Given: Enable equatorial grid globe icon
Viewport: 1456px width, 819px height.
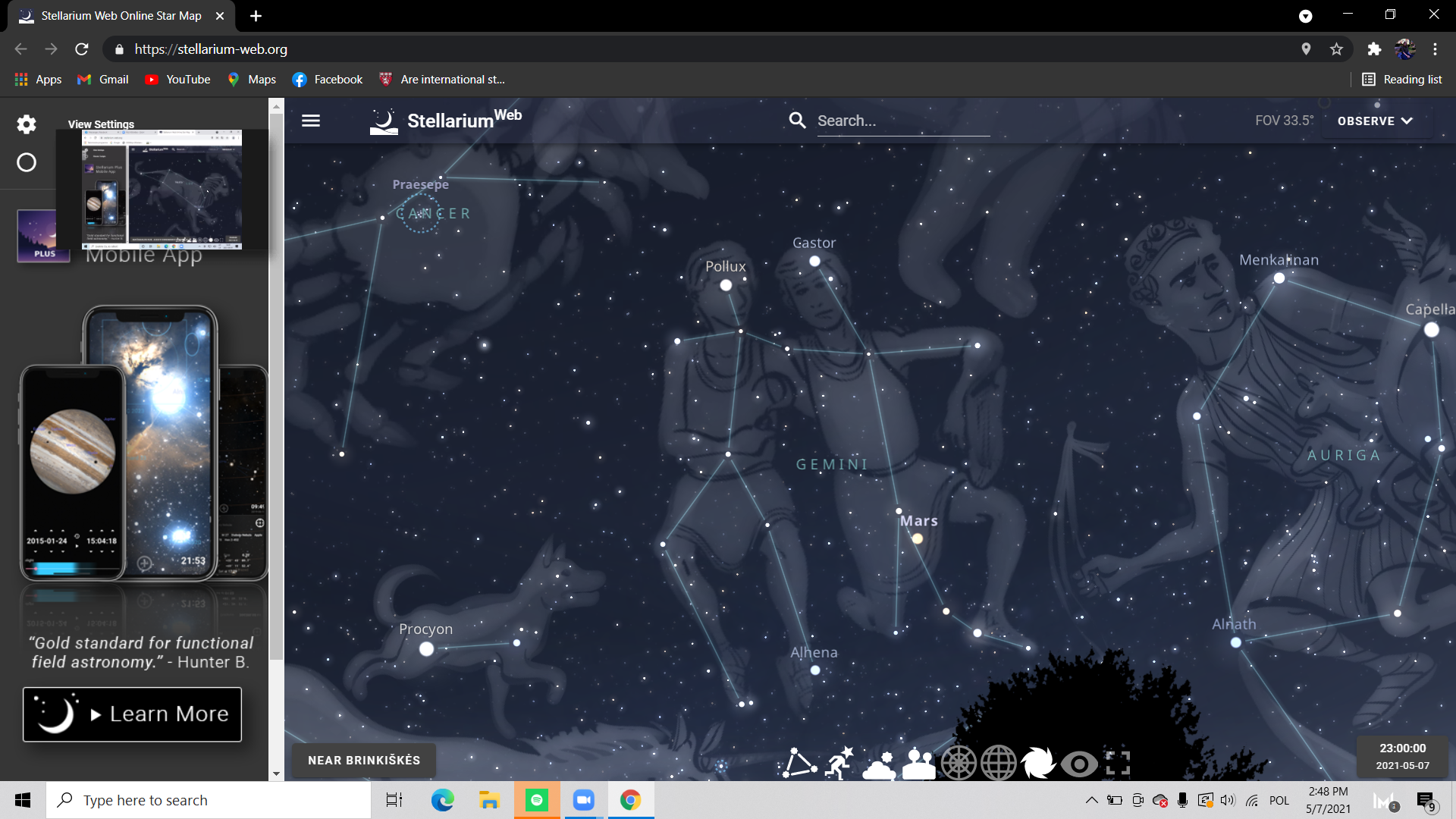Looking at the screenshot, I should (999, 763).
